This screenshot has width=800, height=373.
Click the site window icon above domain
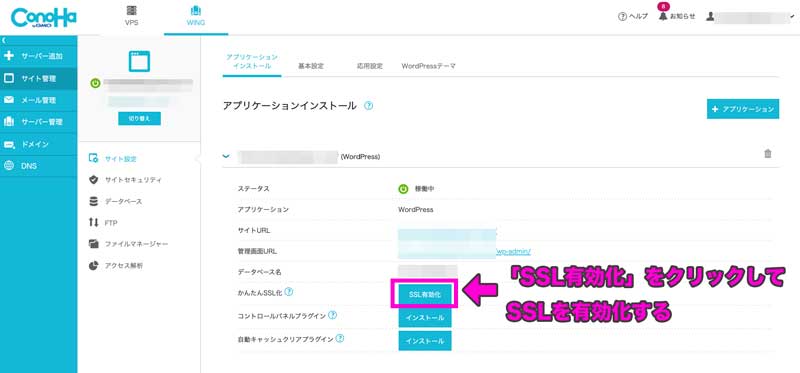(x=139, y=61)
